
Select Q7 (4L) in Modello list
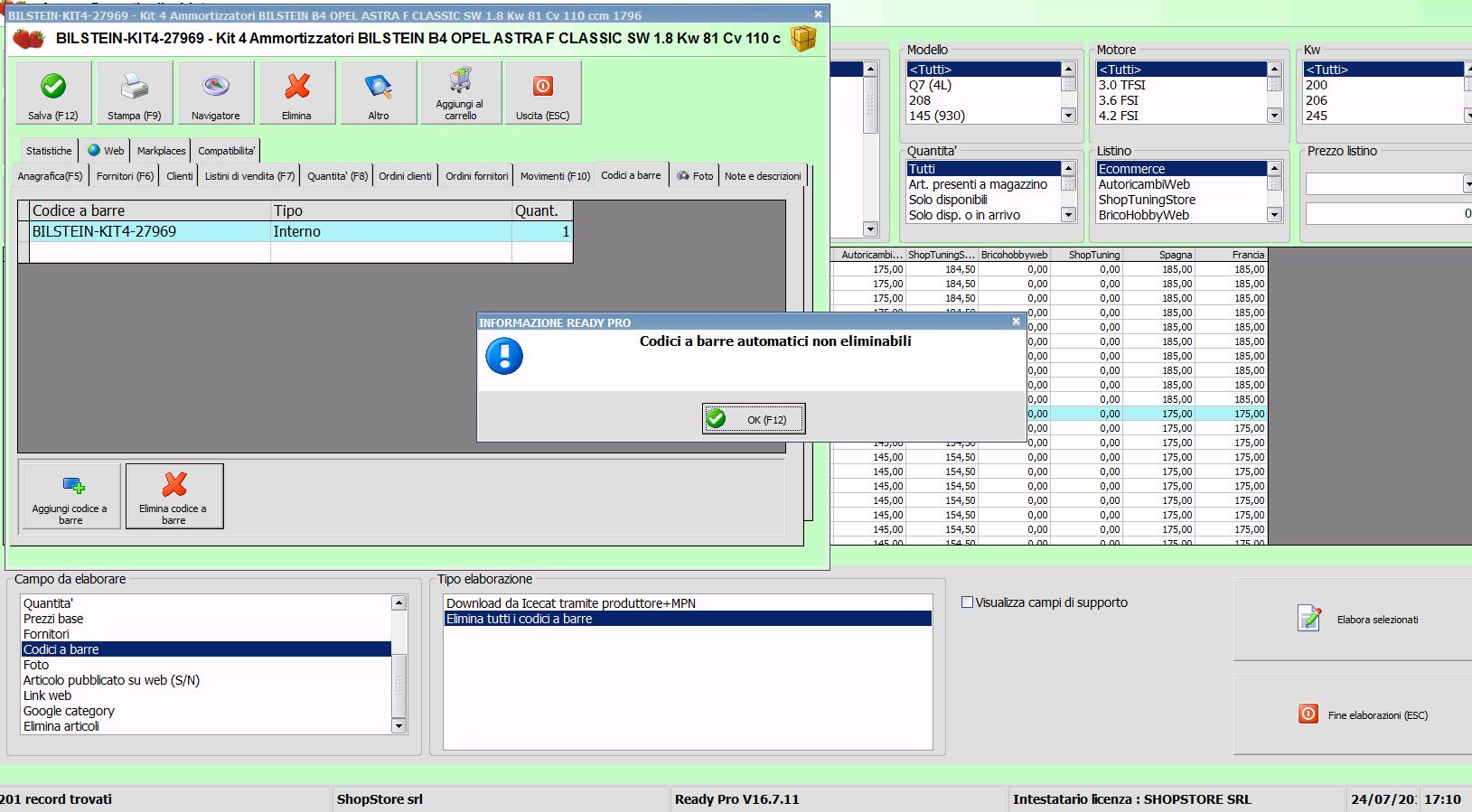(x=983, y=85)
